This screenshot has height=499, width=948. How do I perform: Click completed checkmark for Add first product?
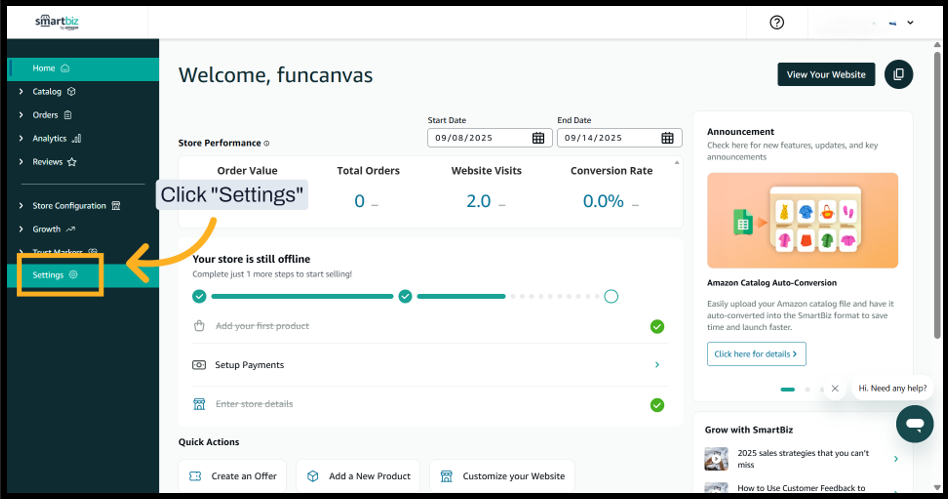pyautogui.click(x=657, y=326)
